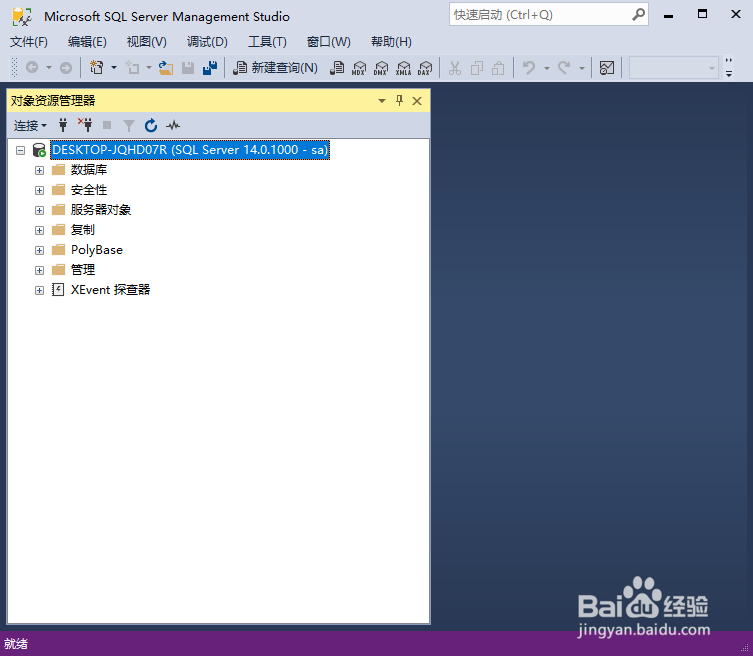Open a new XMLA query
Screen dimensions: 753x656
pos(403,68)
